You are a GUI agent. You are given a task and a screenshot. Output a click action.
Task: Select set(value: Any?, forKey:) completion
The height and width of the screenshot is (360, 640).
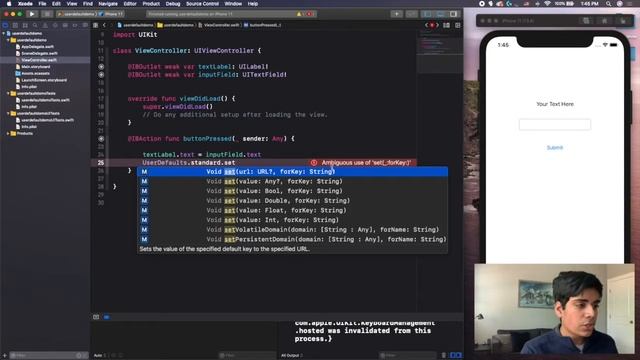click(x=292, y=181)
